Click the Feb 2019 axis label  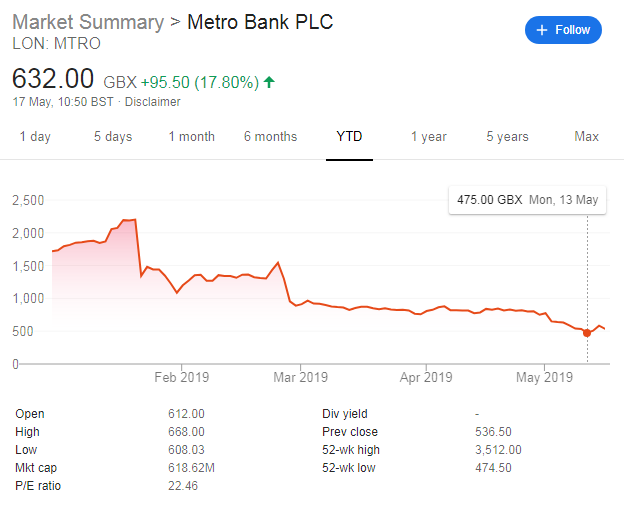pos(181,378)
